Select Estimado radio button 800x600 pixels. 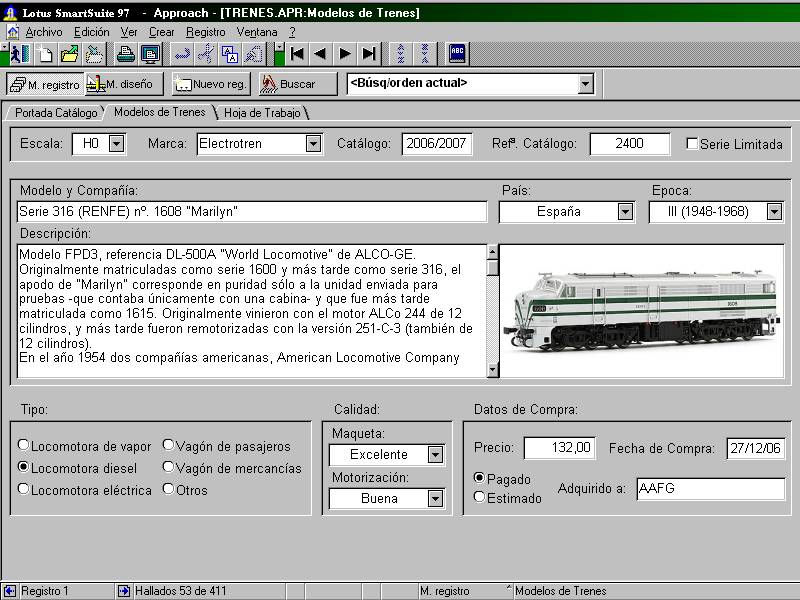(x=479, y=496)
